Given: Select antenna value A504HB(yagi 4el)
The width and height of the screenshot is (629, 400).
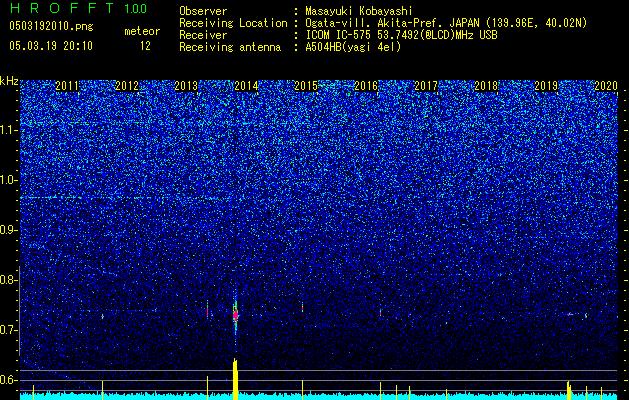Looking at the screenshot, I should coord(353,47).
